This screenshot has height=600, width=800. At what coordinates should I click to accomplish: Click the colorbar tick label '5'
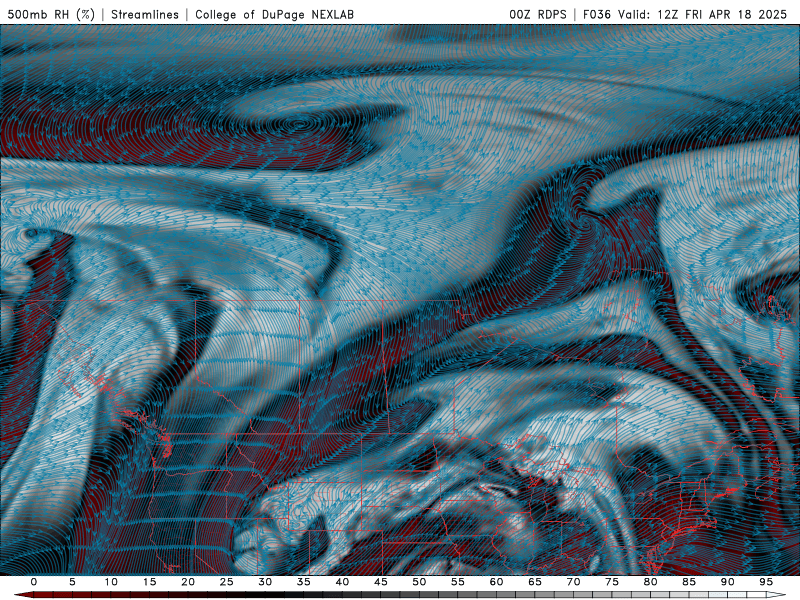[72, 582]
